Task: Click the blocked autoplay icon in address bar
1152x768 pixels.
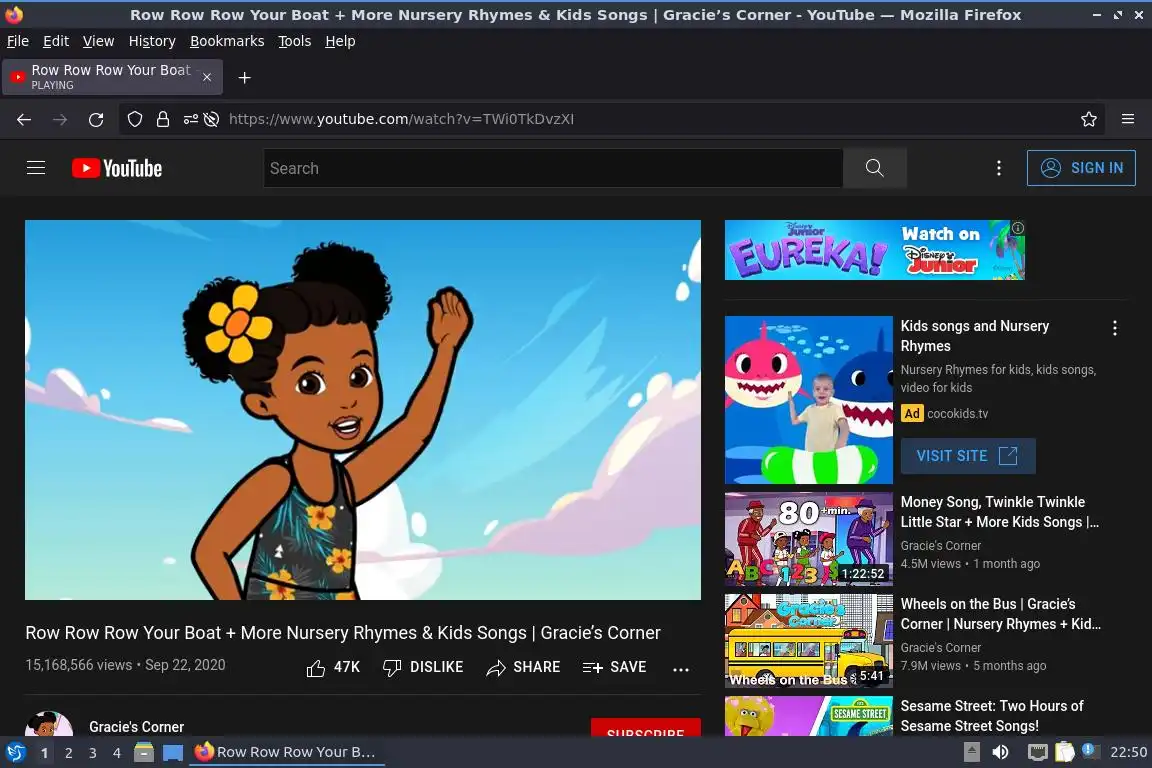Action: [x=212, y=119]
